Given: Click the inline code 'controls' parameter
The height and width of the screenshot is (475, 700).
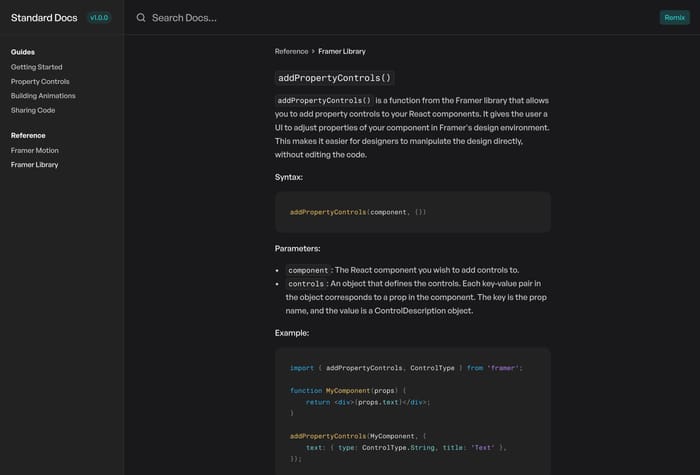Looking at the screenshot, I should [x=306, y=284].
